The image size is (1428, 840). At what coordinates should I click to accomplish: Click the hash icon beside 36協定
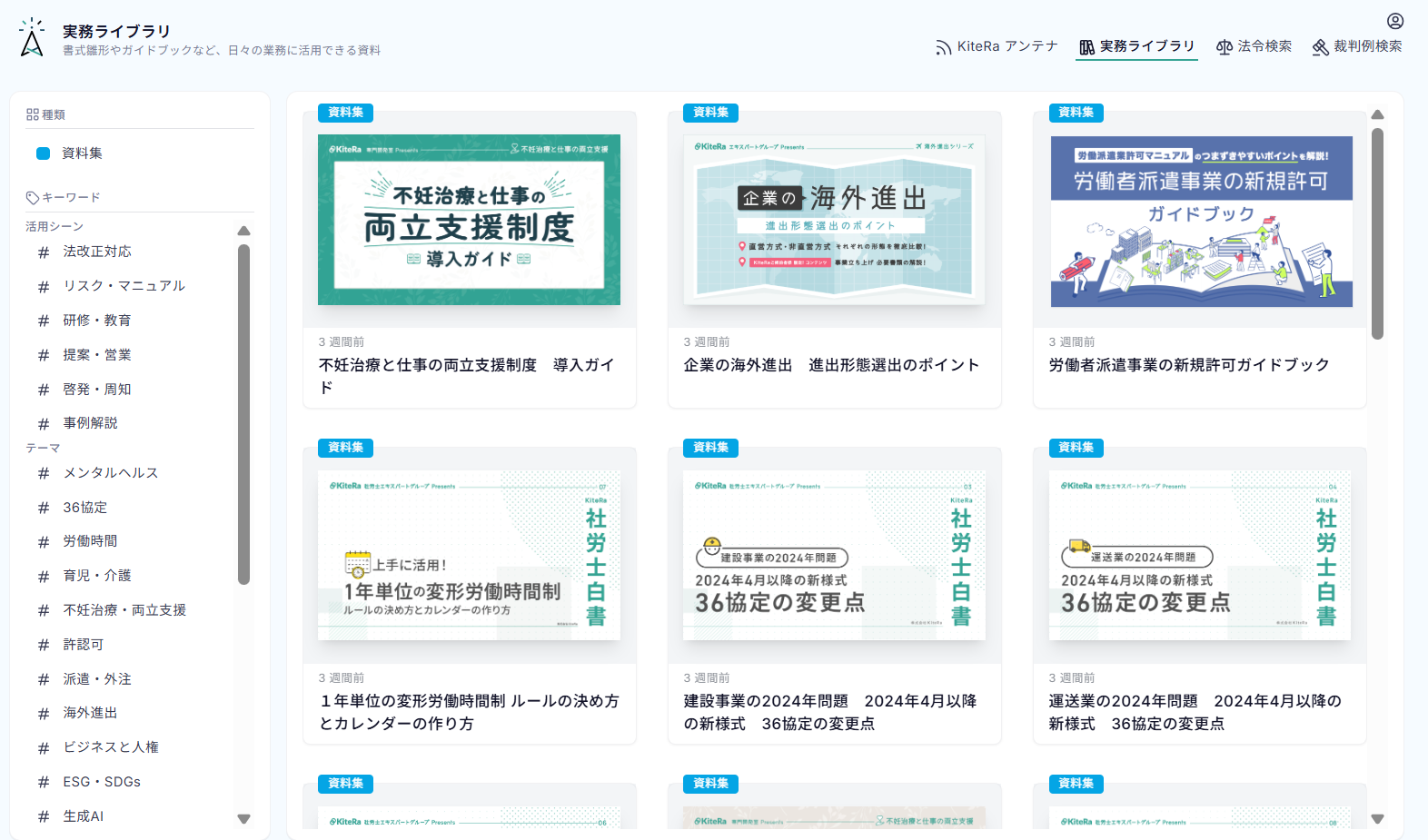point(44,508)
